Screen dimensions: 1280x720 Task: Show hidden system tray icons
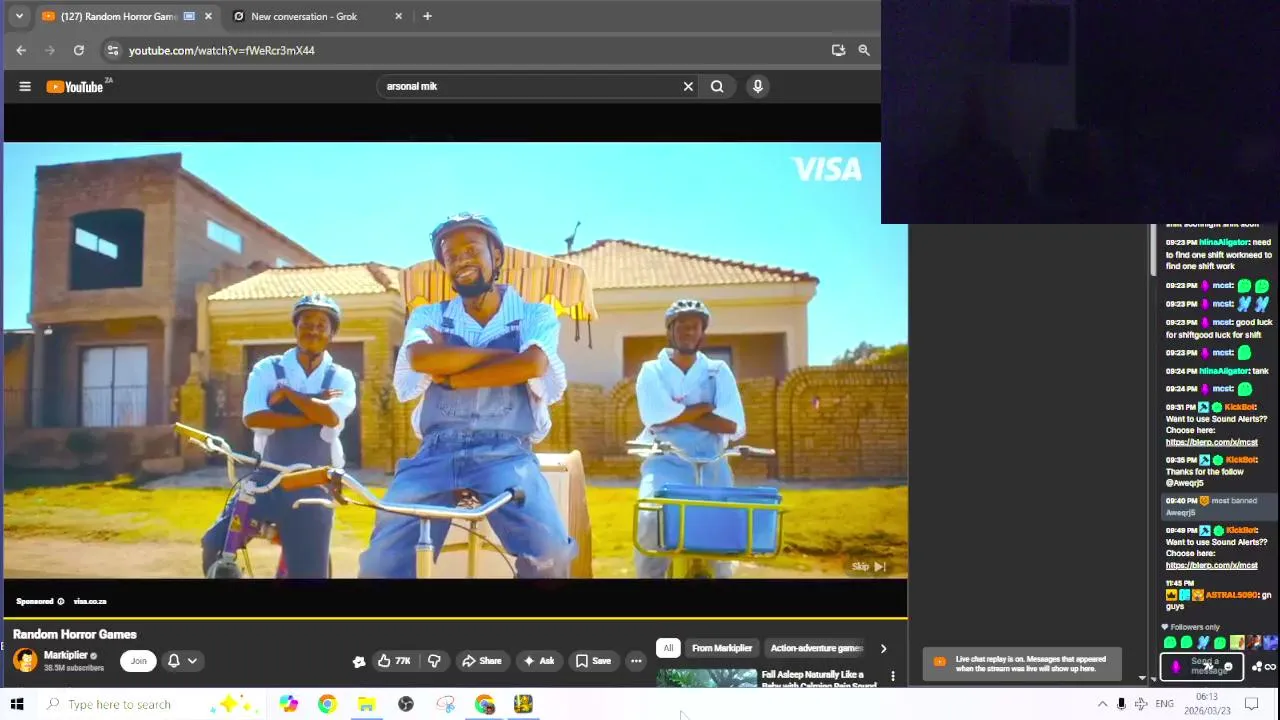tap(1102, 704)
